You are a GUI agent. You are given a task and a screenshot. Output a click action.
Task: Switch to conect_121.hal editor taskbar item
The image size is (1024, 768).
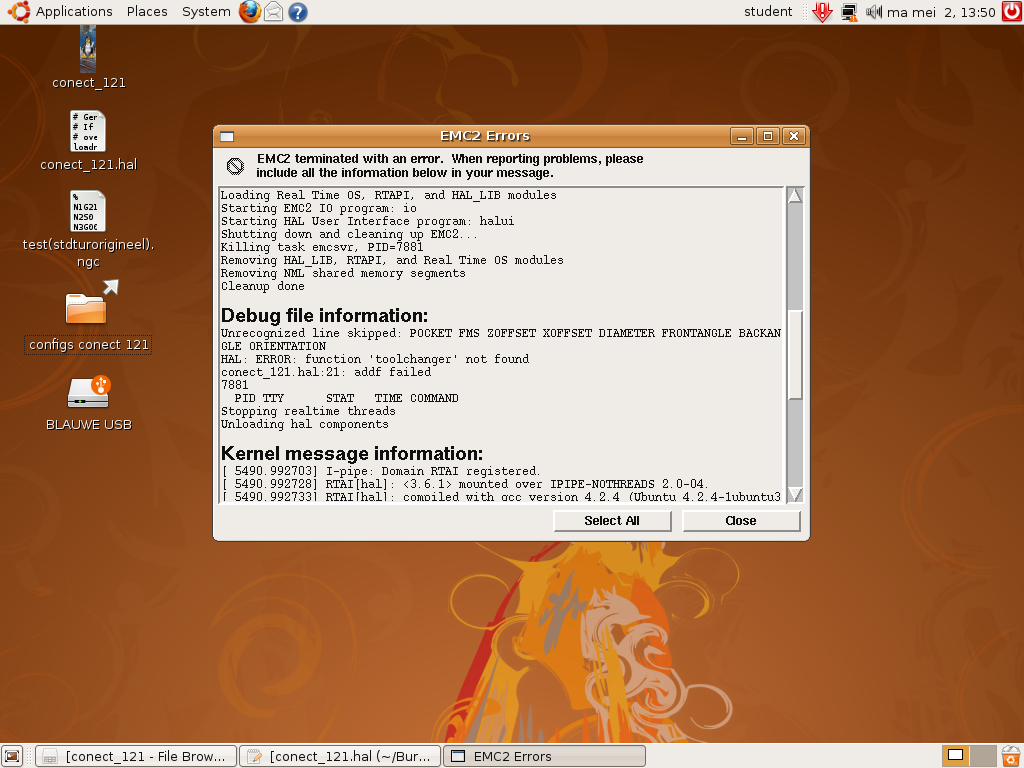(x=340, y=756)
